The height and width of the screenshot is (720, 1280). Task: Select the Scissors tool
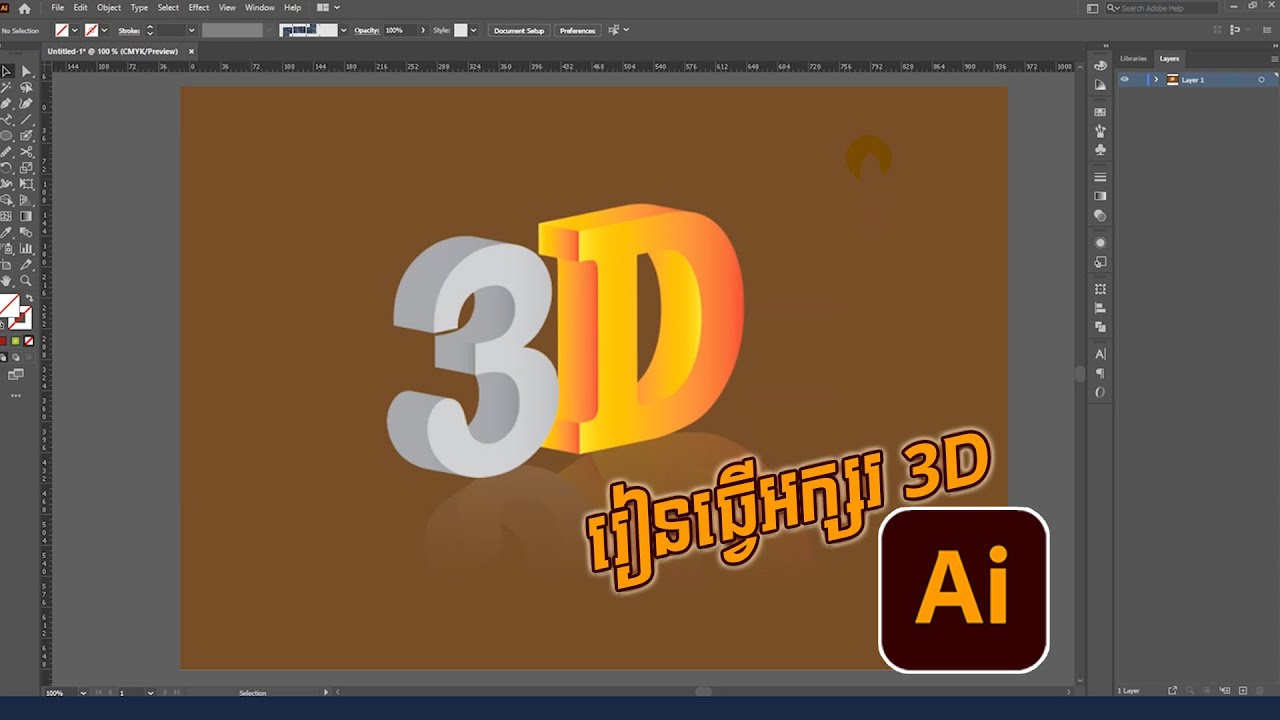[x=27, y=152]
